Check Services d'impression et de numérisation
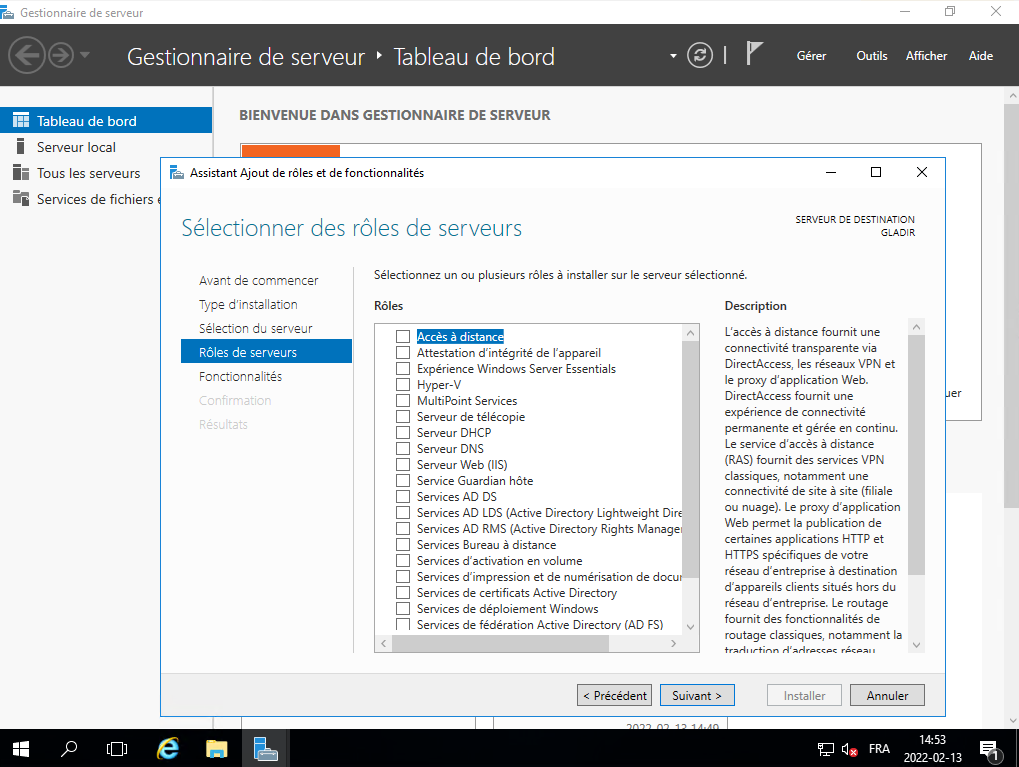The width and height of the screenshot is (1019, 767). tap(403, 577)
